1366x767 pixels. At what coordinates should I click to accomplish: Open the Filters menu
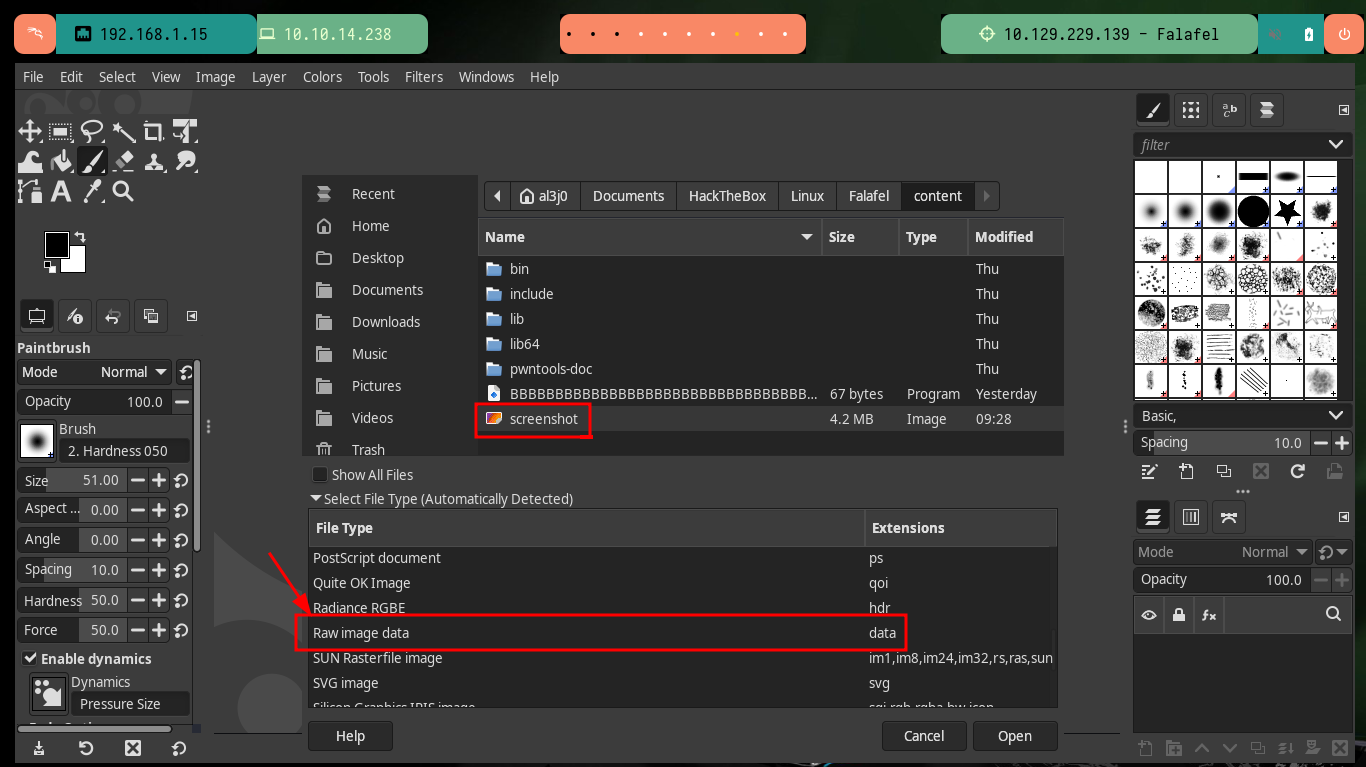(x=424, y=77)
